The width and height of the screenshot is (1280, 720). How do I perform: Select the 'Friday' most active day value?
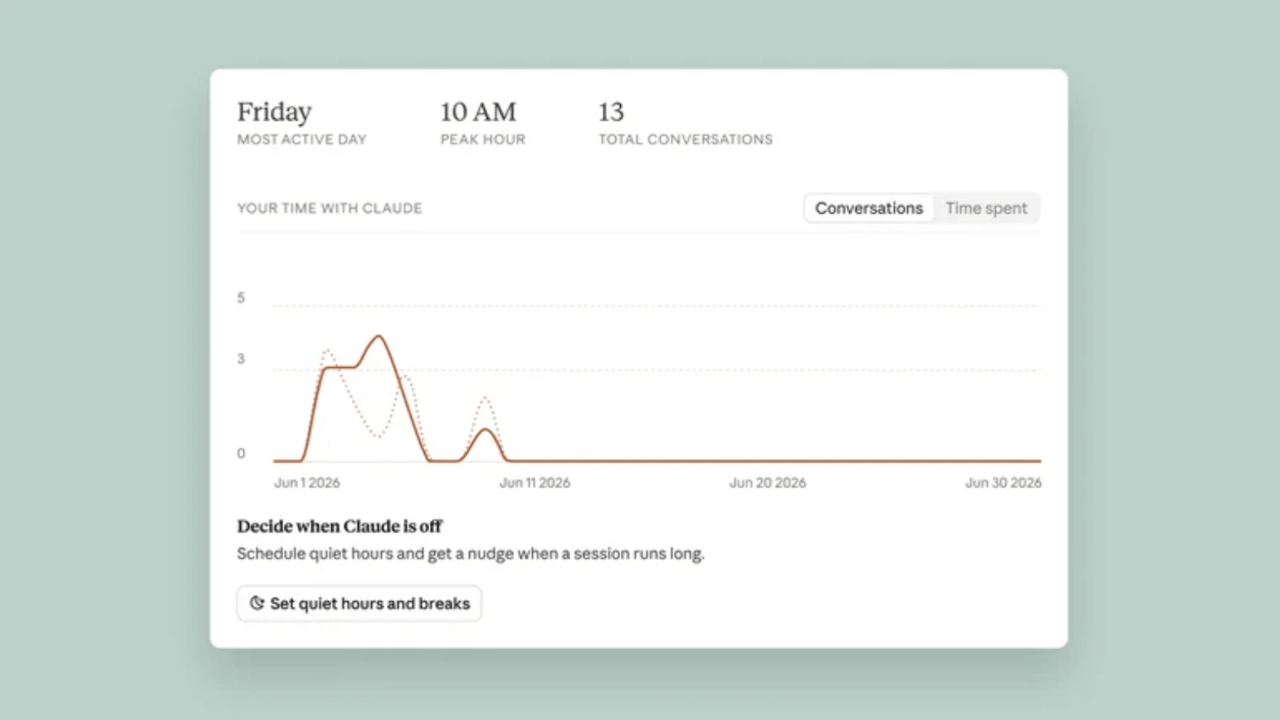tap(274, 112)
